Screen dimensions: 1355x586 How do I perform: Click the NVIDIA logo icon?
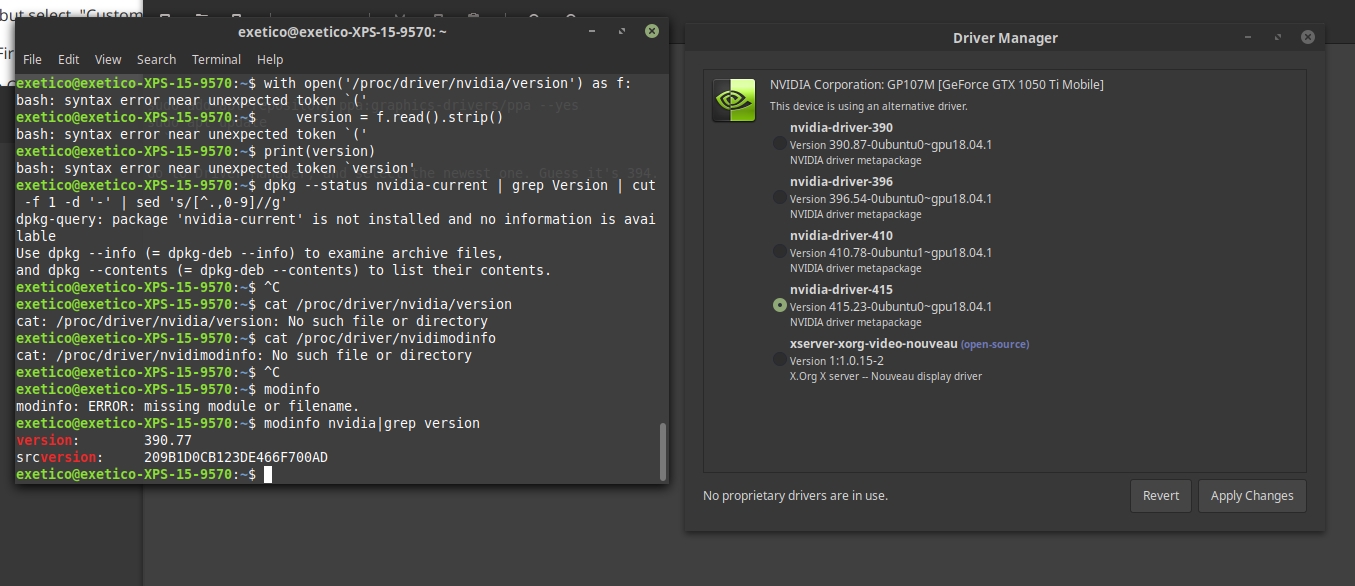point(733,100)
